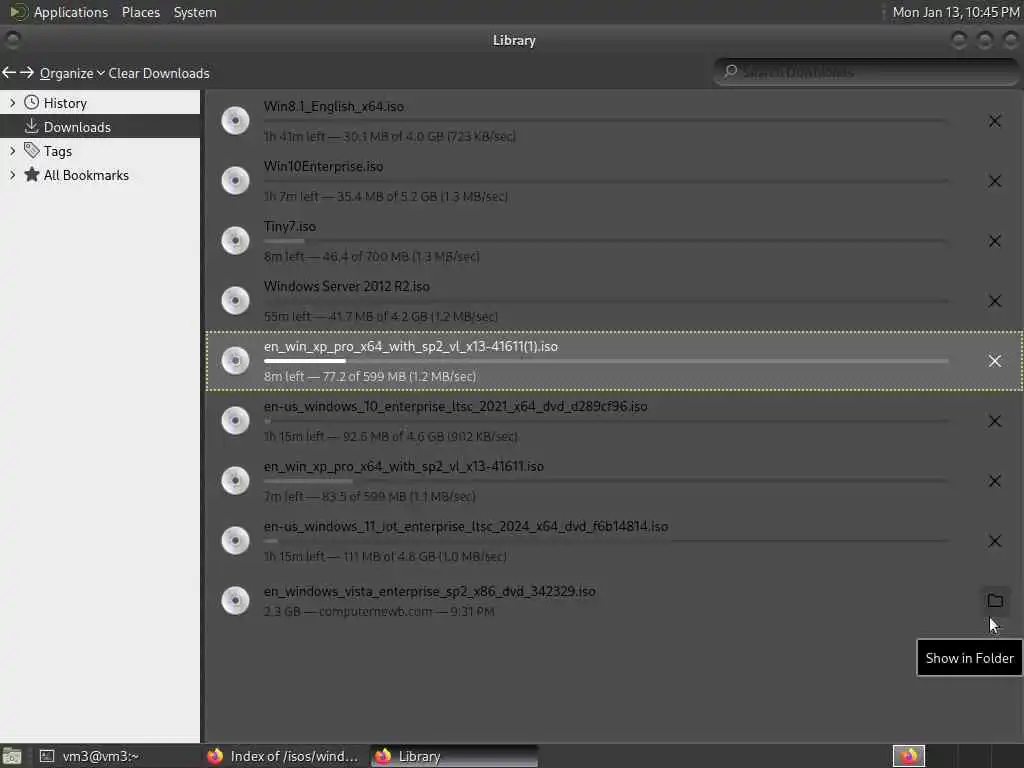Click the disc icon of Win10Enterprise.iso
The height and width of the screenshot is (768, 1024).
235,181
